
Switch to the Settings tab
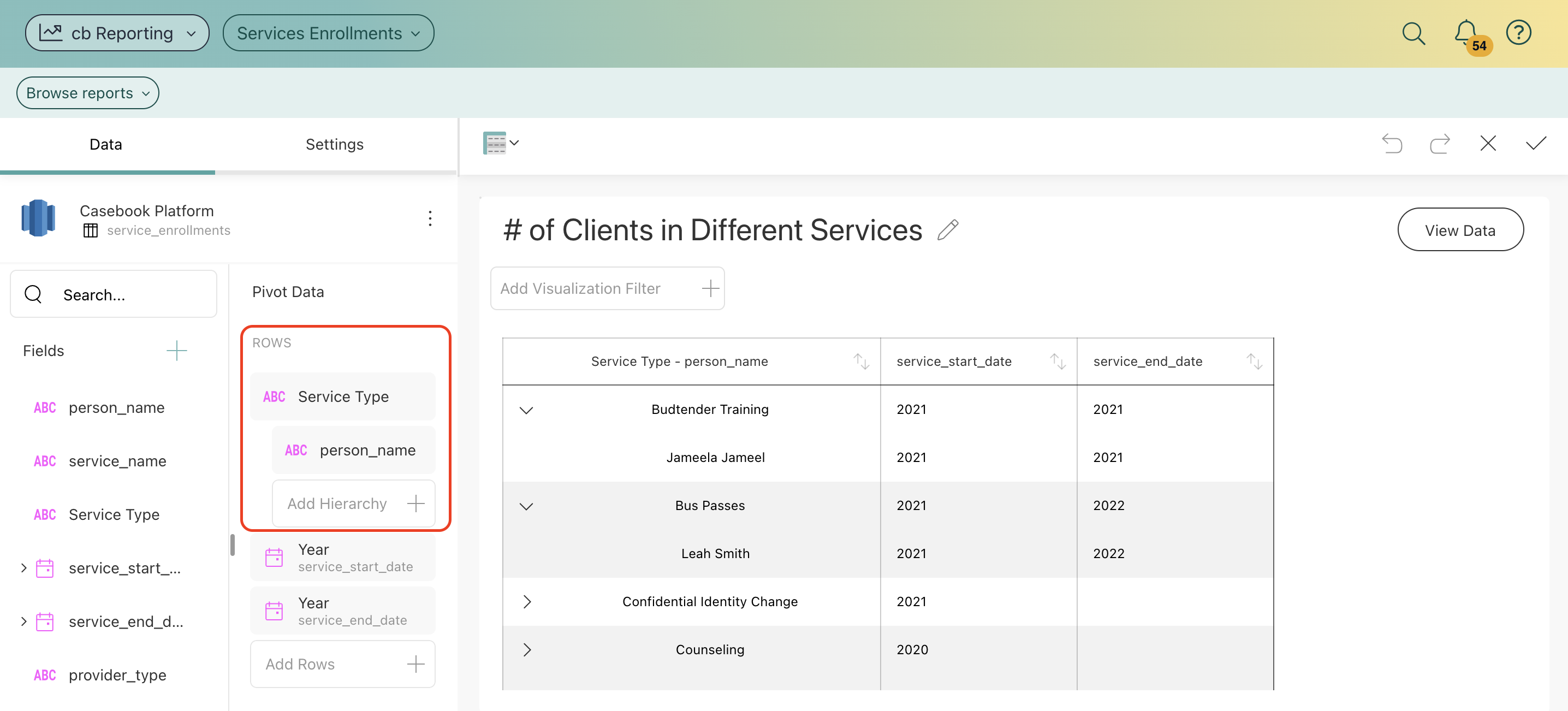(334, 144)
